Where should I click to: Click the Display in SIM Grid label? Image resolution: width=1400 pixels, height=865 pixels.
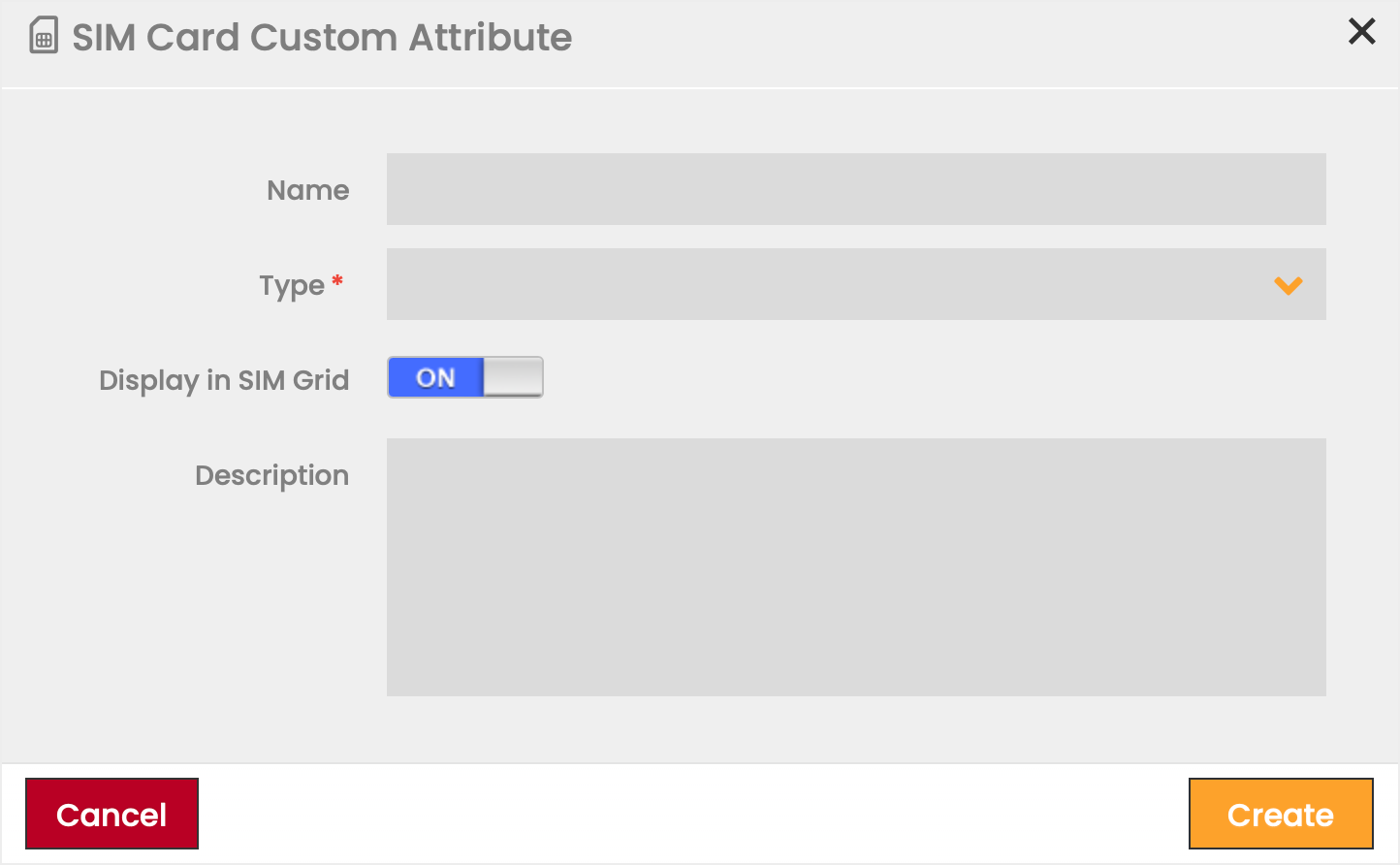224,380
